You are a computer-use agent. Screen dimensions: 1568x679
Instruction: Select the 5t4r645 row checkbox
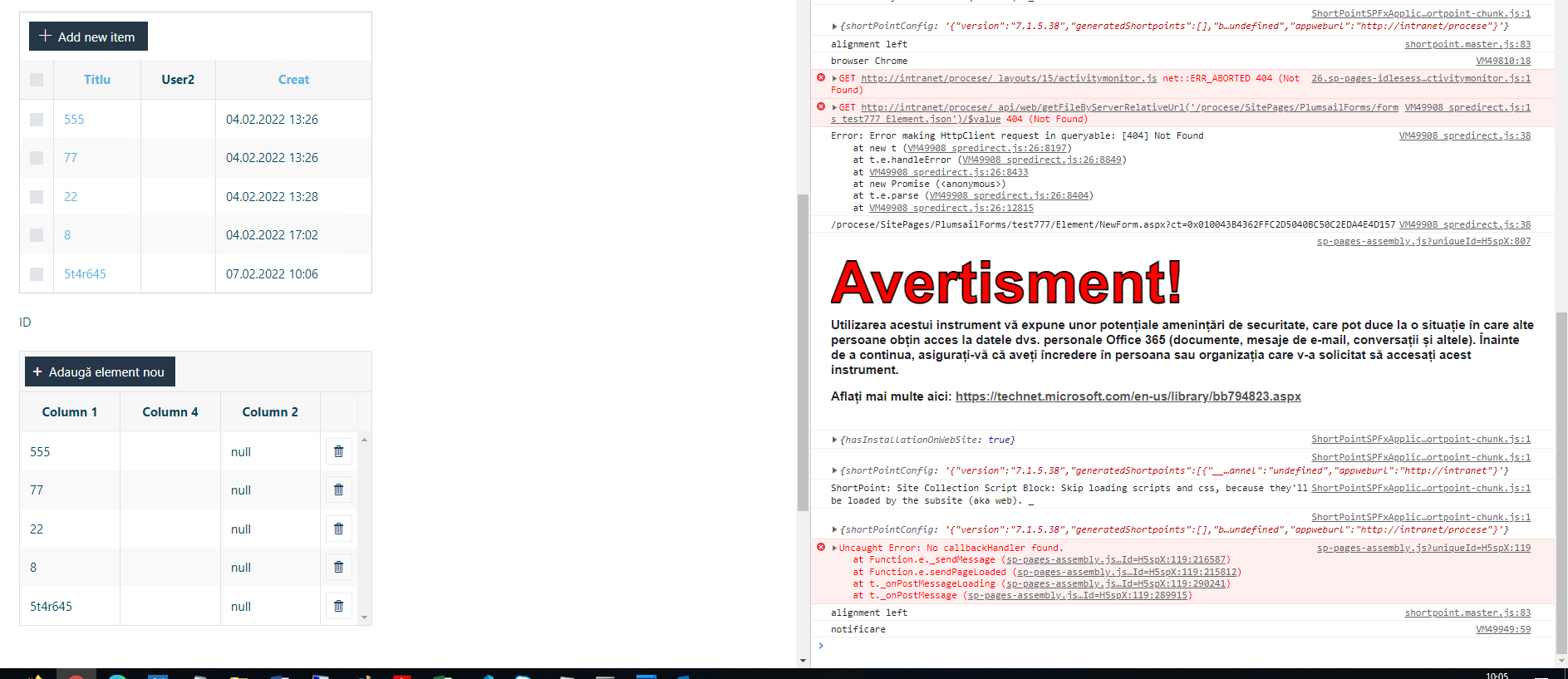point(37,274)
